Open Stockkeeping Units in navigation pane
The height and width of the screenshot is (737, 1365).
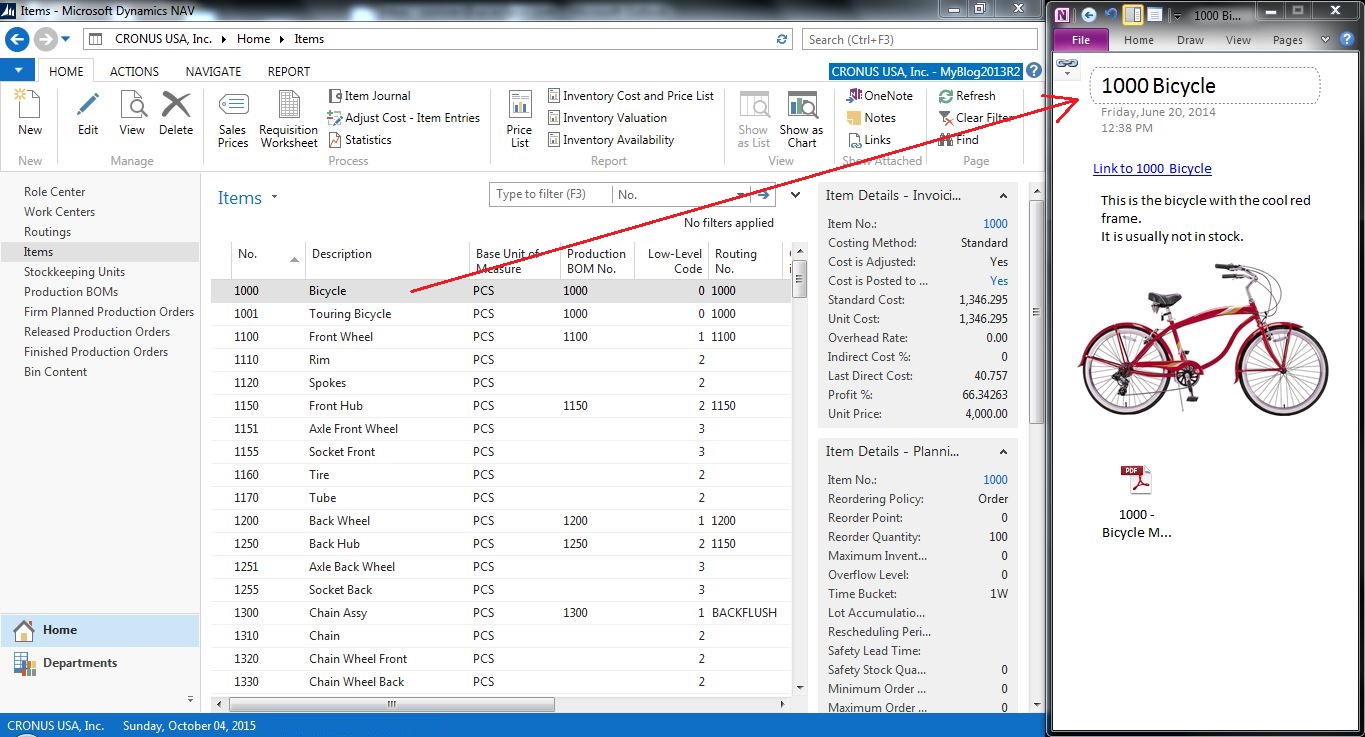pyautogui.click(x=75, y=272)
